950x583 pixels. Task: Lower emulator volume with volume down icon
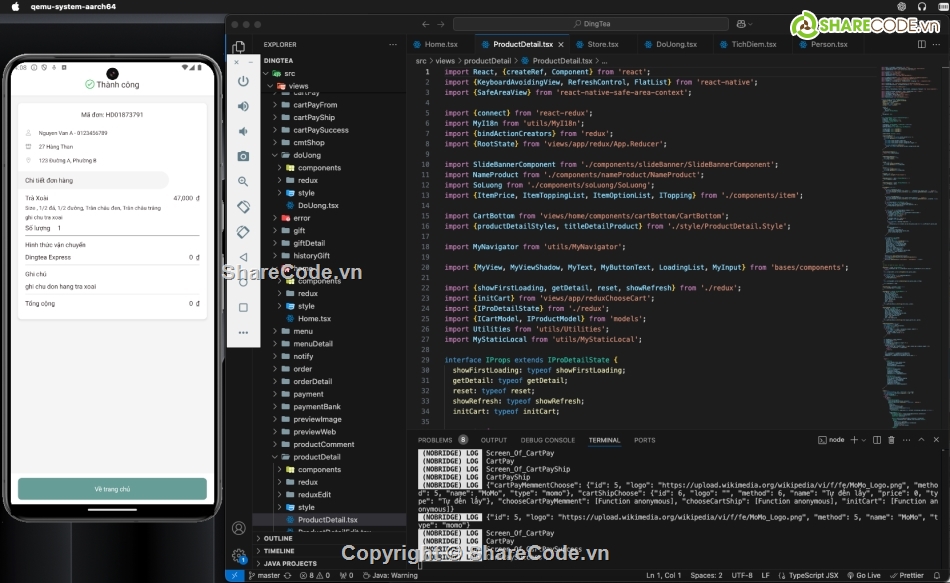(243, 131)
